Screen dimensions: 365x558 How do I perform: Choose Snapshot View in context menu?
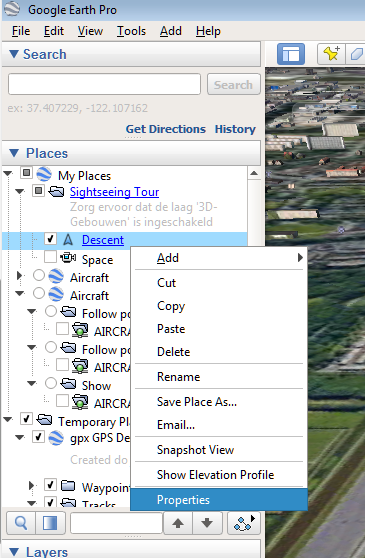click(219, 450)
